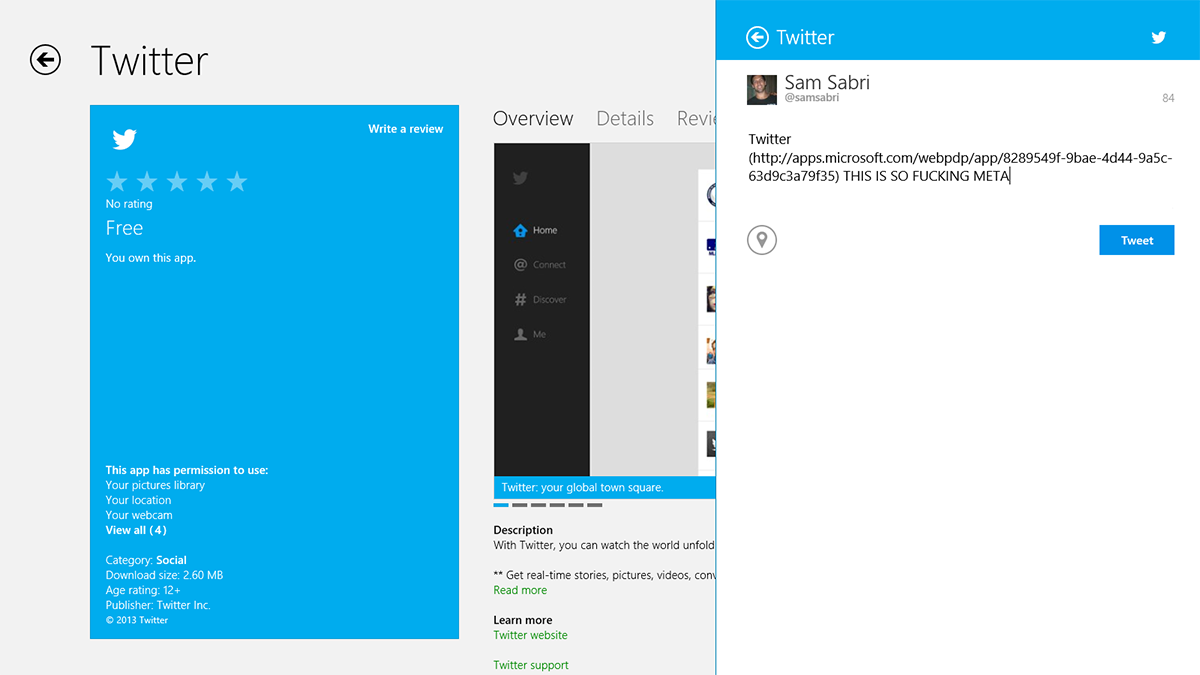Open the Details tab
Viewport: 1200px width, 675px height.
coord(624,118)
